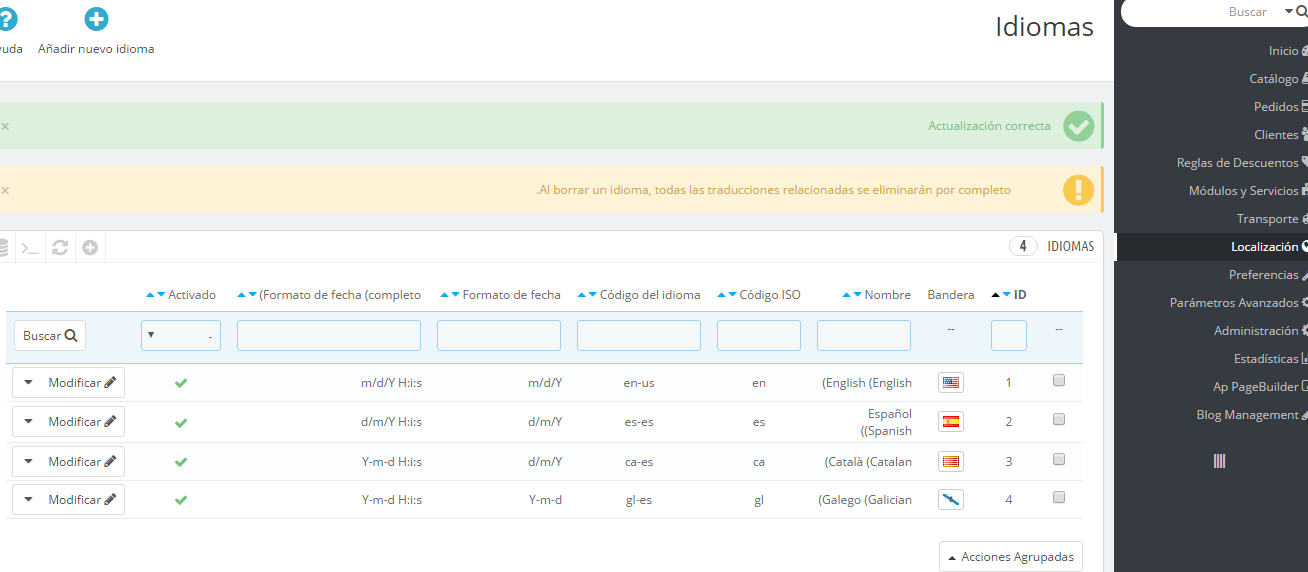Tick the checkbox for the Español row
The height and width of the screenshot is (572, 1308).
pyautogui.click(x=1059, y=420)
